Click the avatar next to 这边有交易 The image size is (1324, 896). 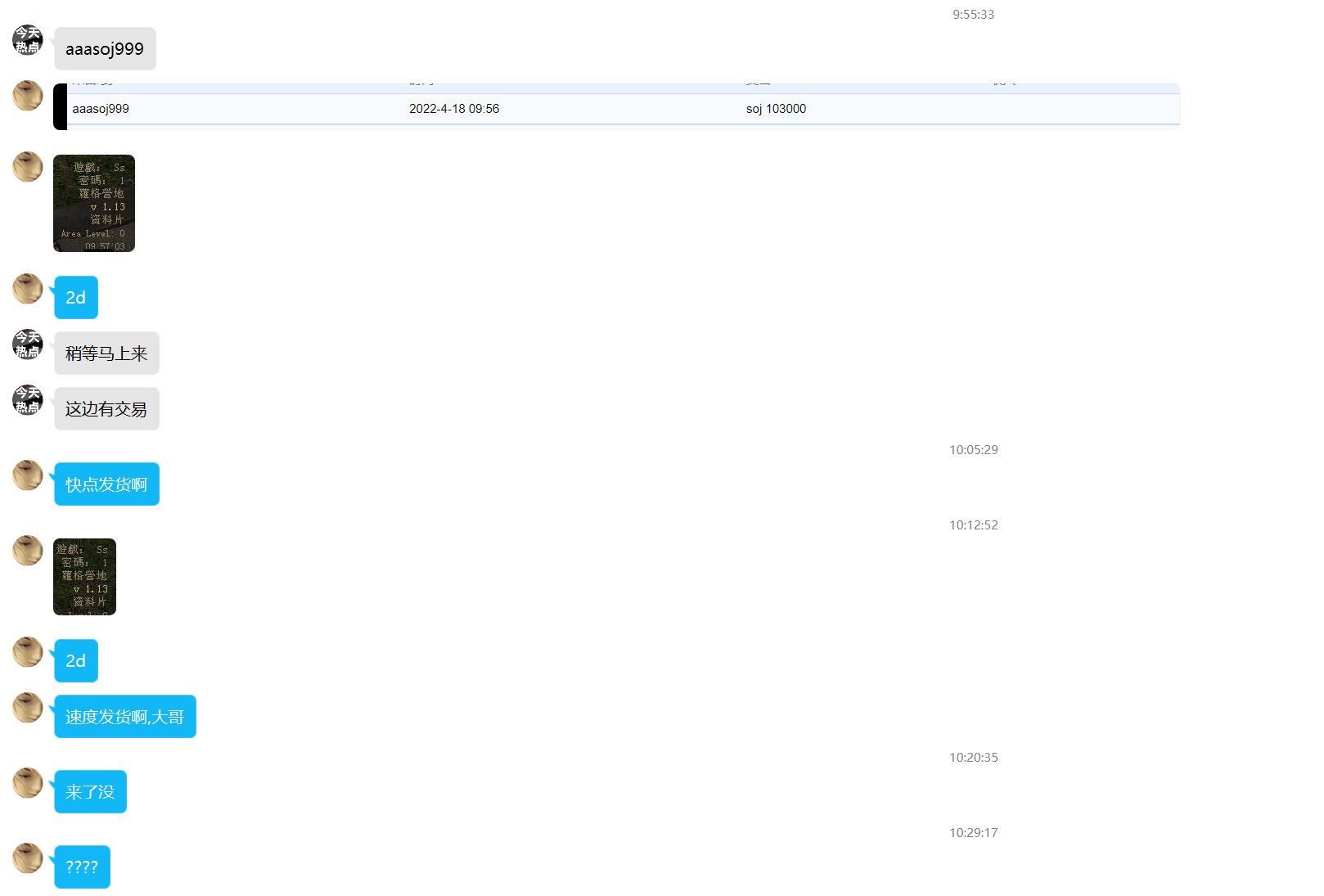click(x=28, y=400)
